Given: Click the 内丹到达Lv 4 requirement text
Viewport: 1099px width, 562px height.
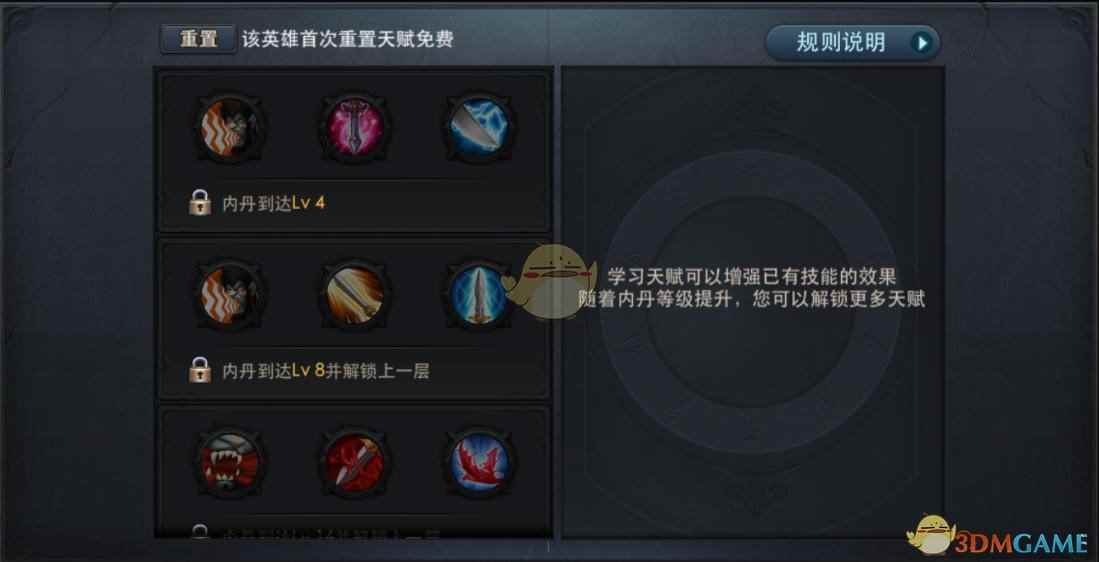Looking at the screenshot, I should click(273, 204).
